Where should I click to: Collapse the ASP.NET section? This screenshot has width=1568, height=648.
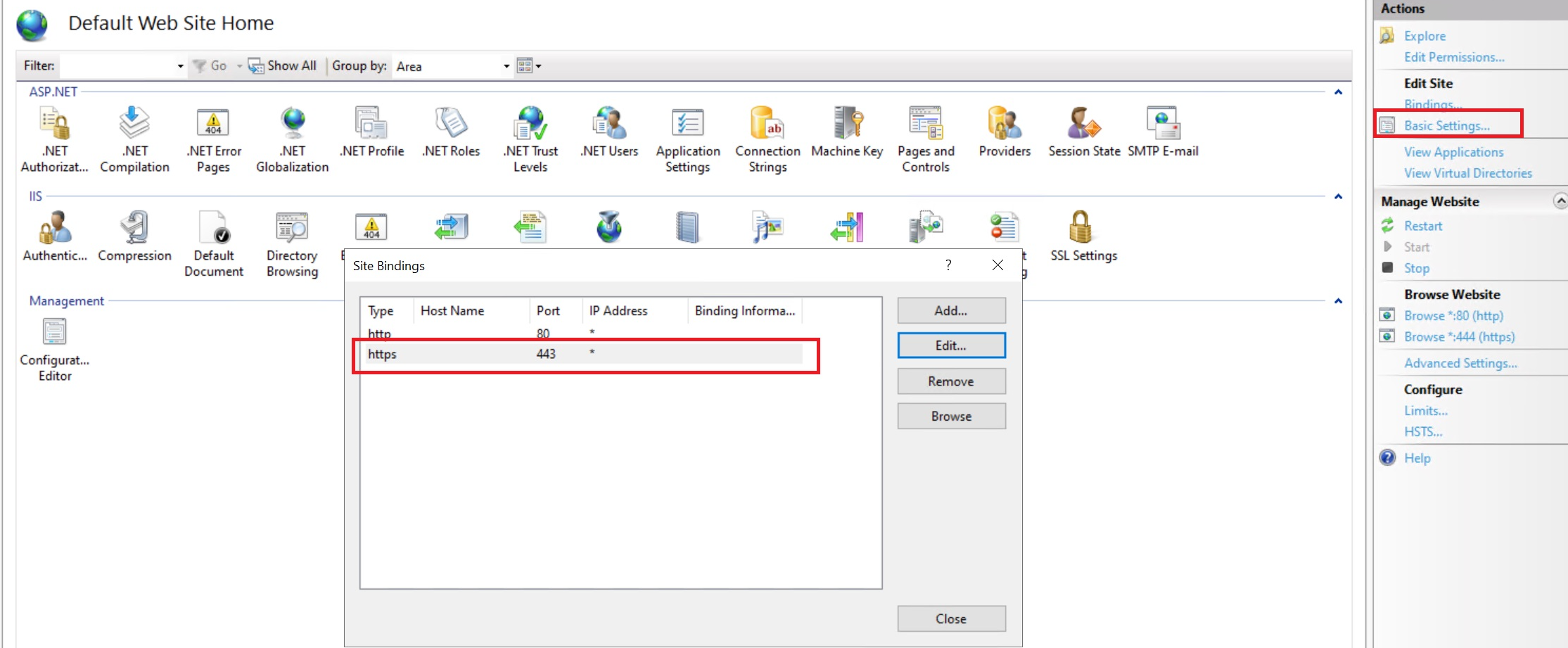1338,92
